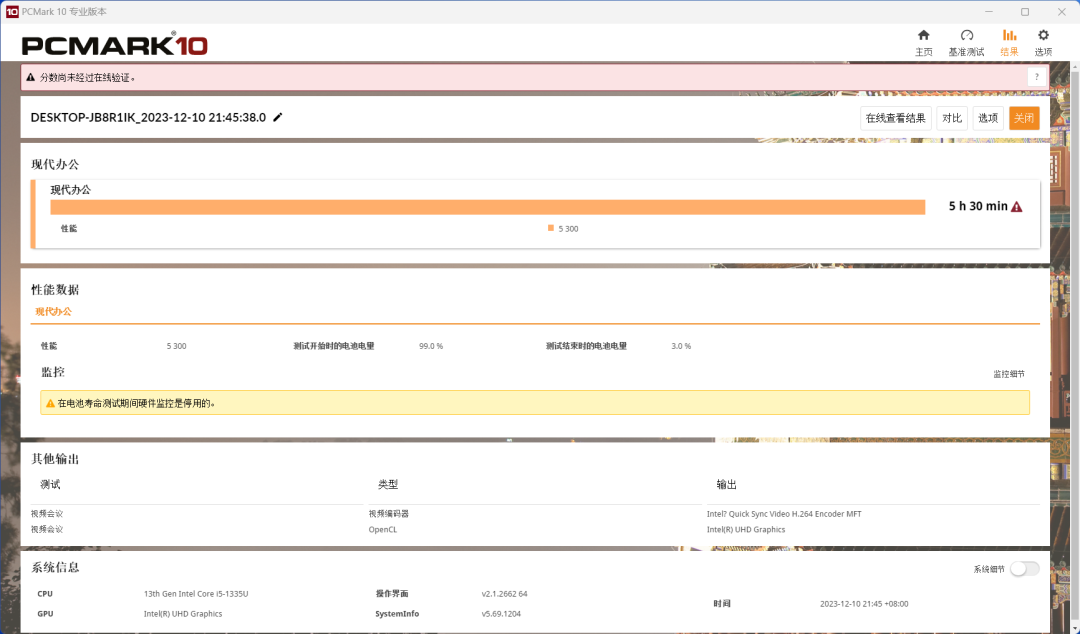This screenshot has width=1080, height=634.
Task: Click the PCMark 10 app icon in the title bar
Action: [11, 12]
